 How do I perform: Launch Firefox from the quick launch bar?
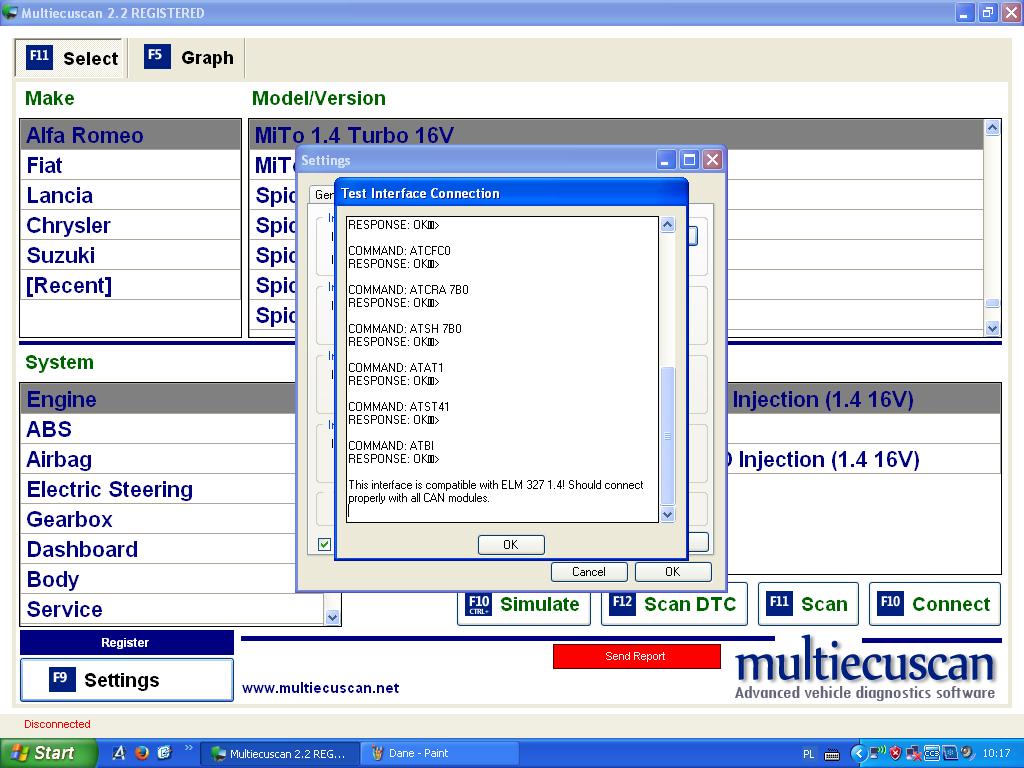pos(141,753)
